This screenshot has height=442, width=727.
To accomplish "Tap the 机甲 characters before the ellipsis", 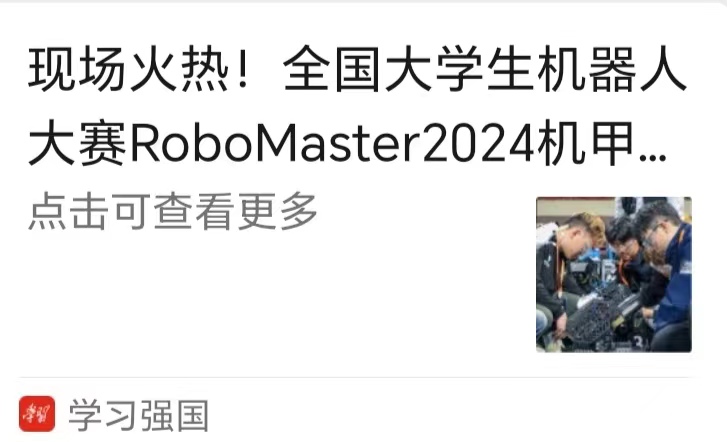I will [587, 143].
